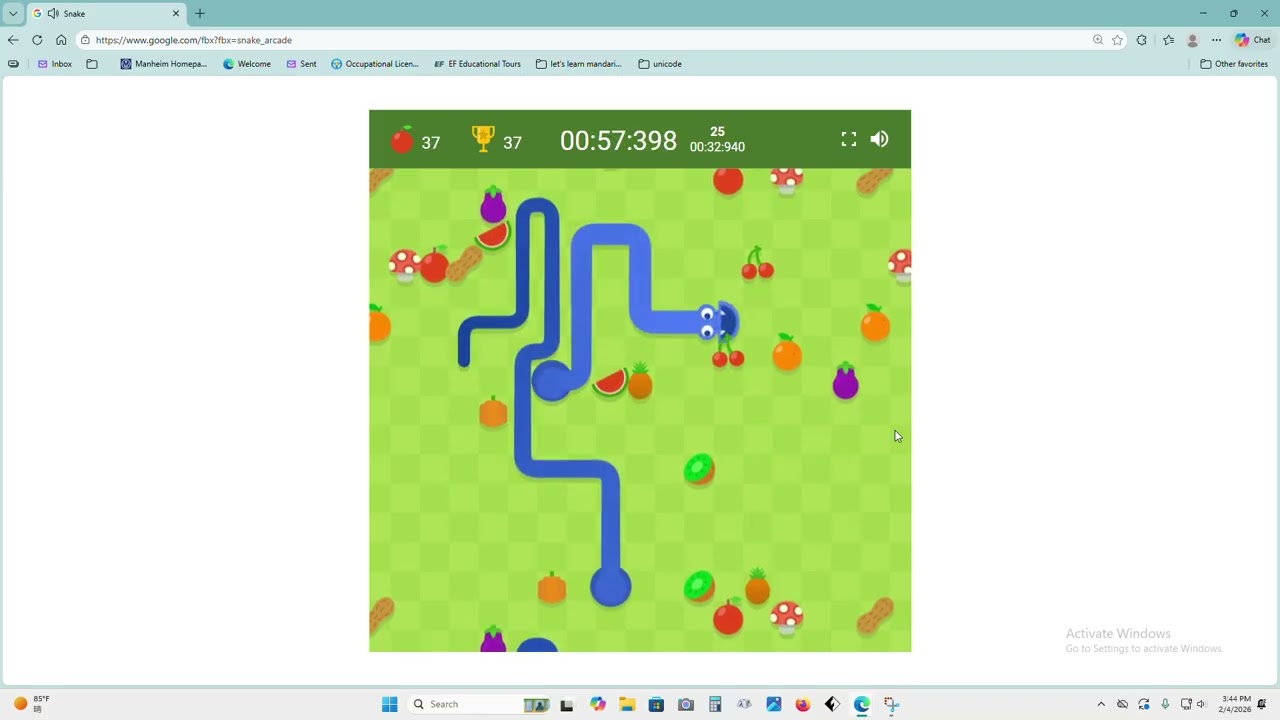Open the unnamed folder in bookmarks bar

92,64
